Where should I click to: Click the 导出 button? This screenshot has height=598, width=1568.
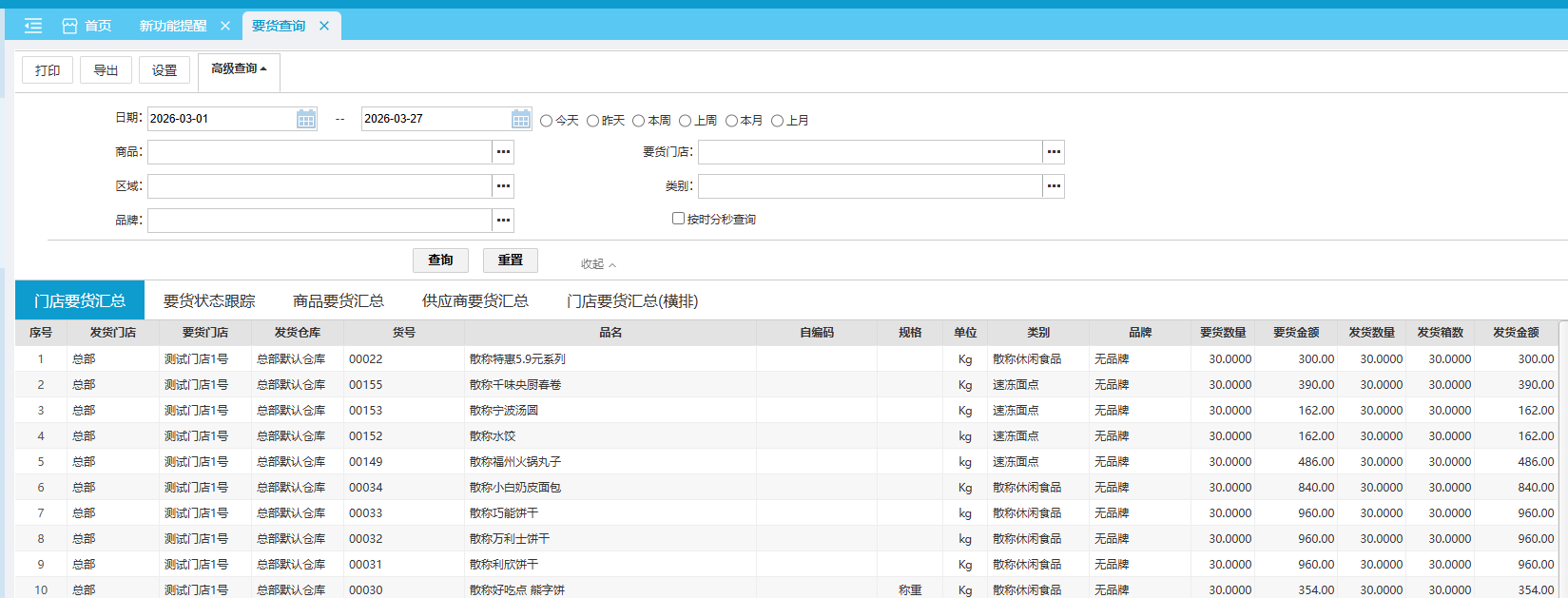tap(106, 70)
